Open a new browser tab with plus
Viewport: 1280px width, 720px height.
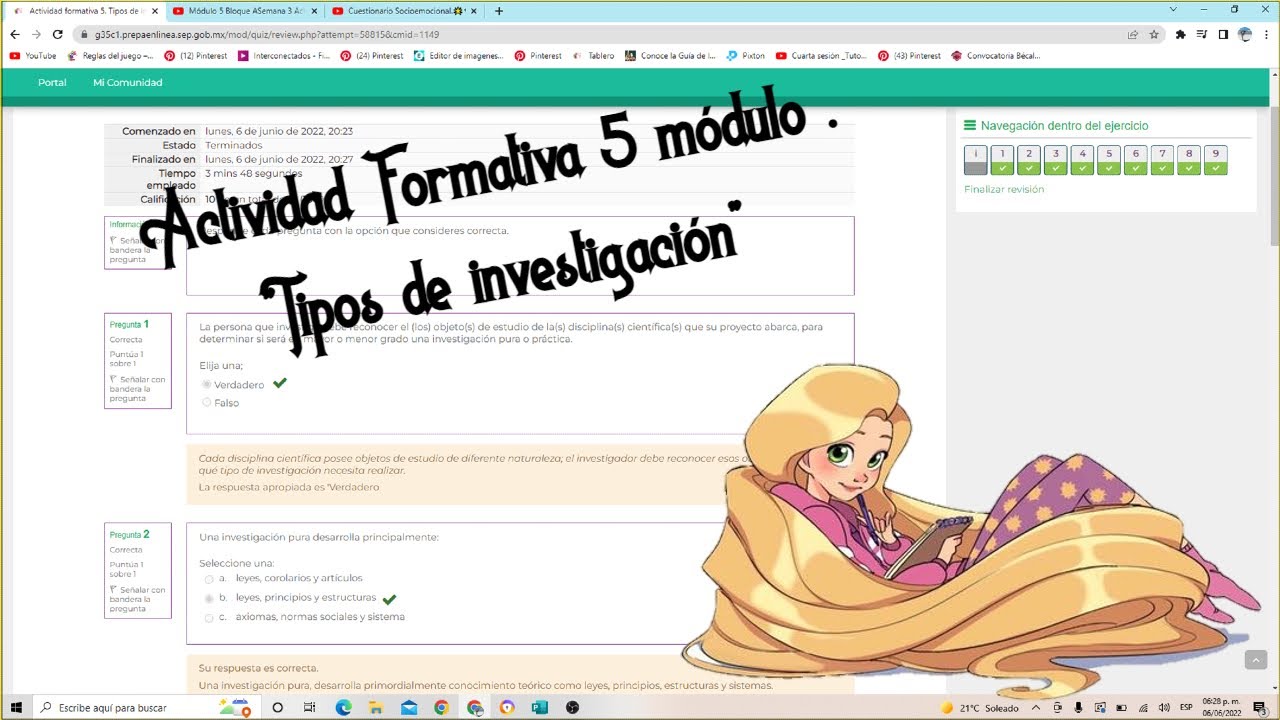coord(499,11)
